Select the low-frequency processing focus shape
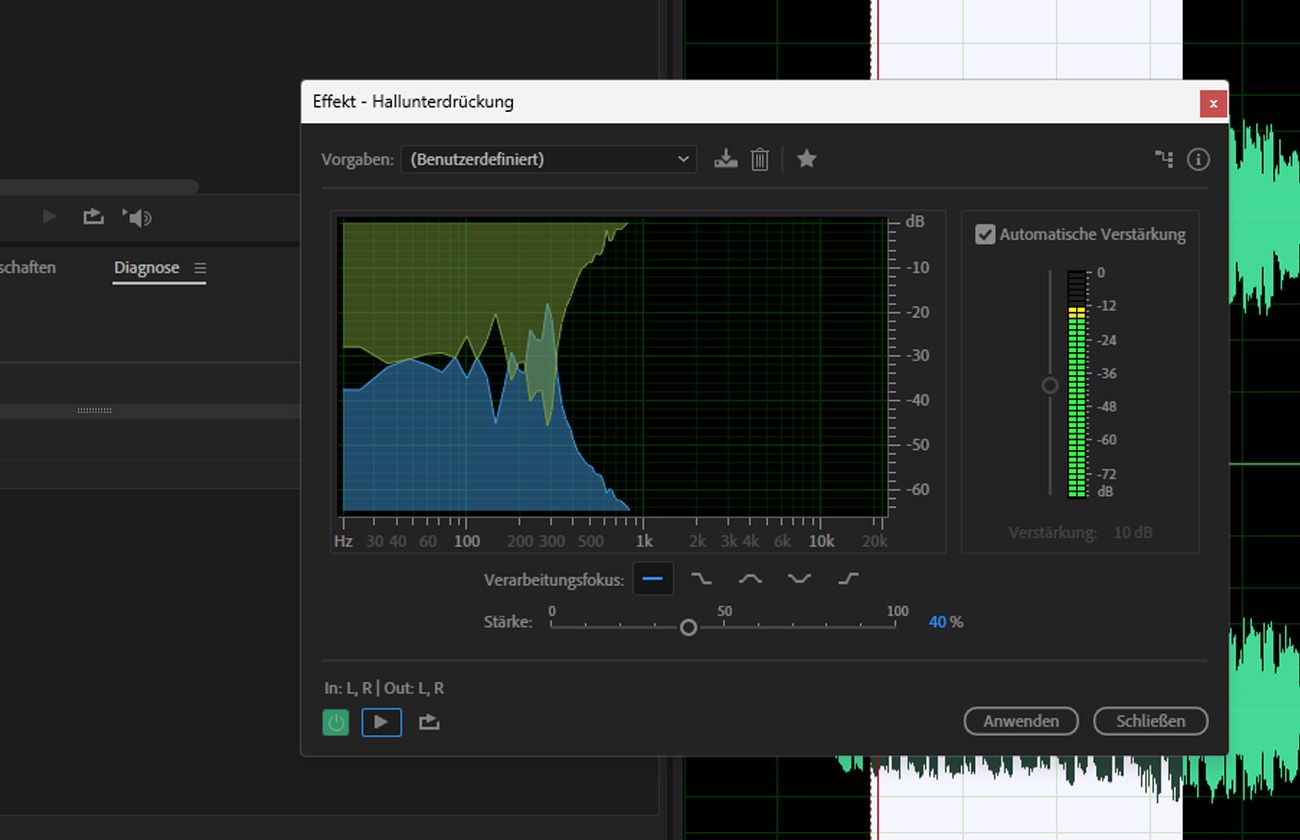The image size is (1300, 840). click(702, 578)
